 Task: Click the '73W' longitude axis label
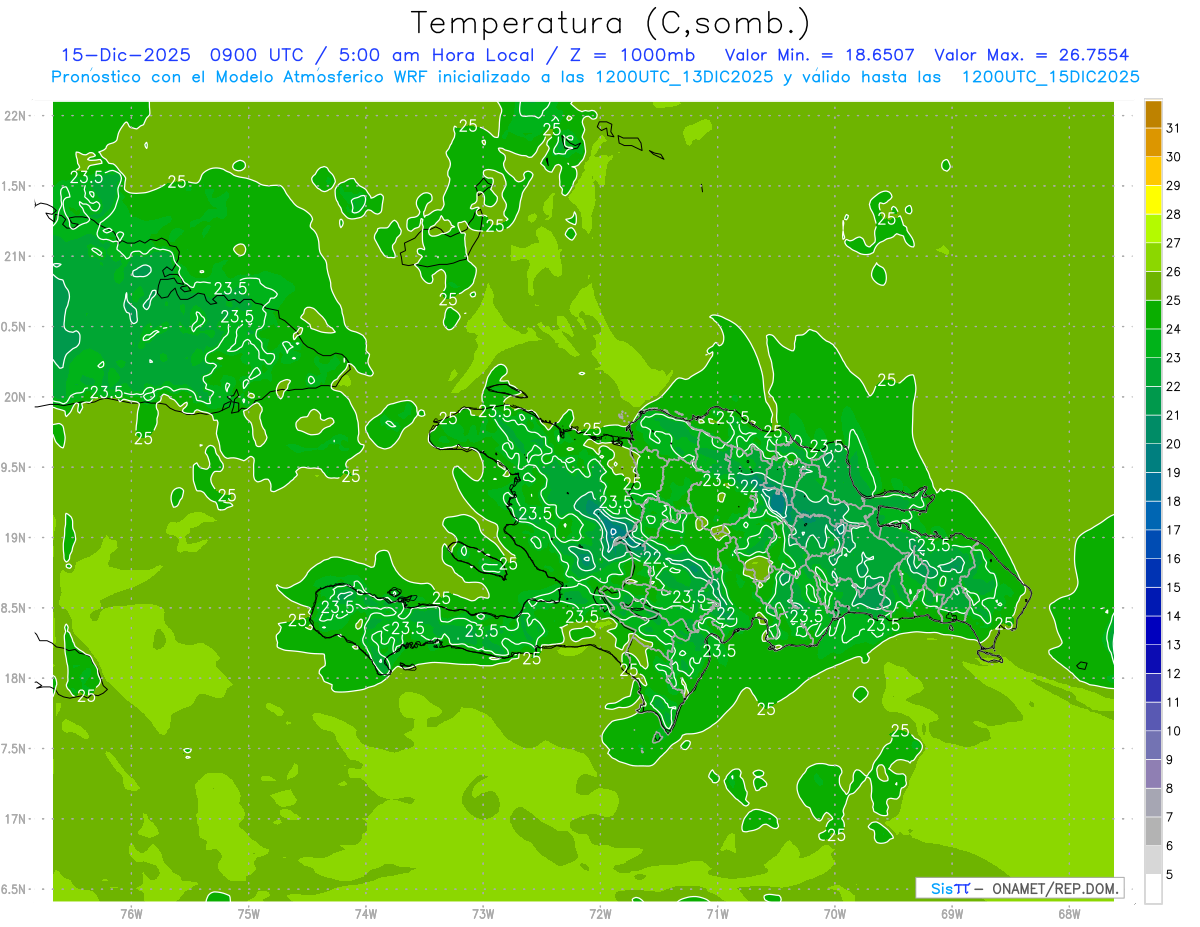pos(483,913)
